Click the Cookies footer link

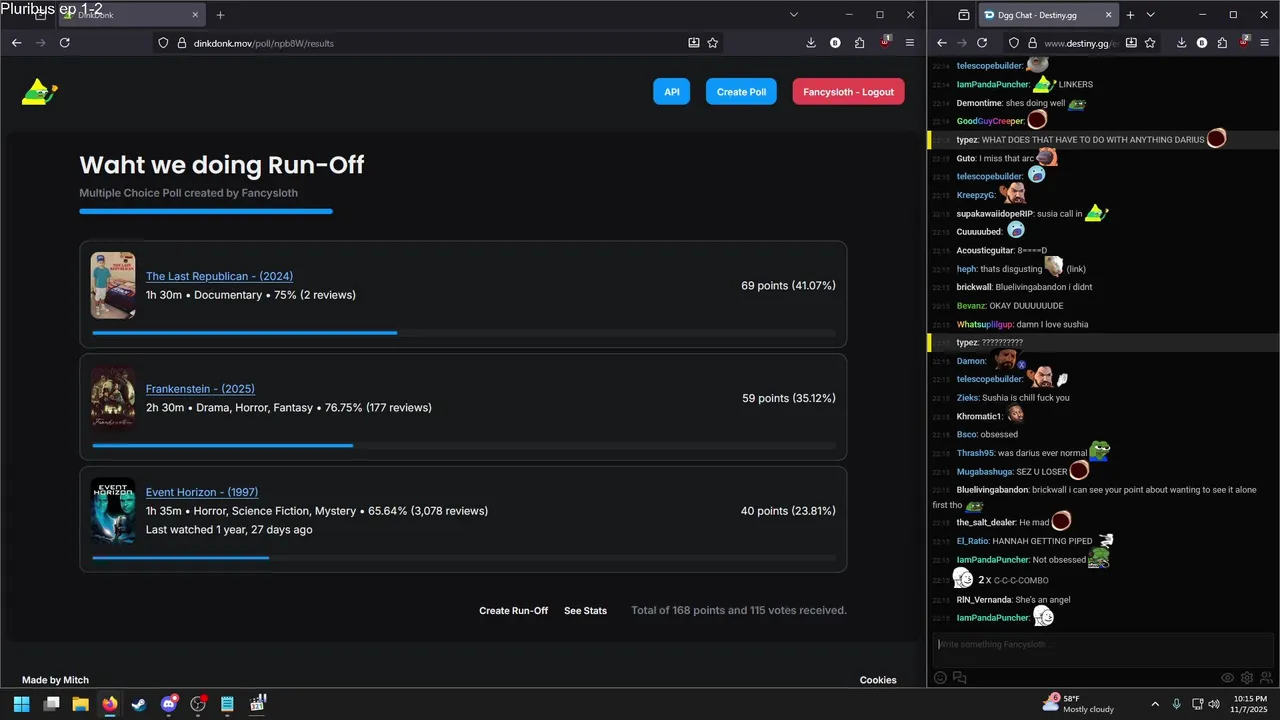pyautogui.click(x=878, y=680)
